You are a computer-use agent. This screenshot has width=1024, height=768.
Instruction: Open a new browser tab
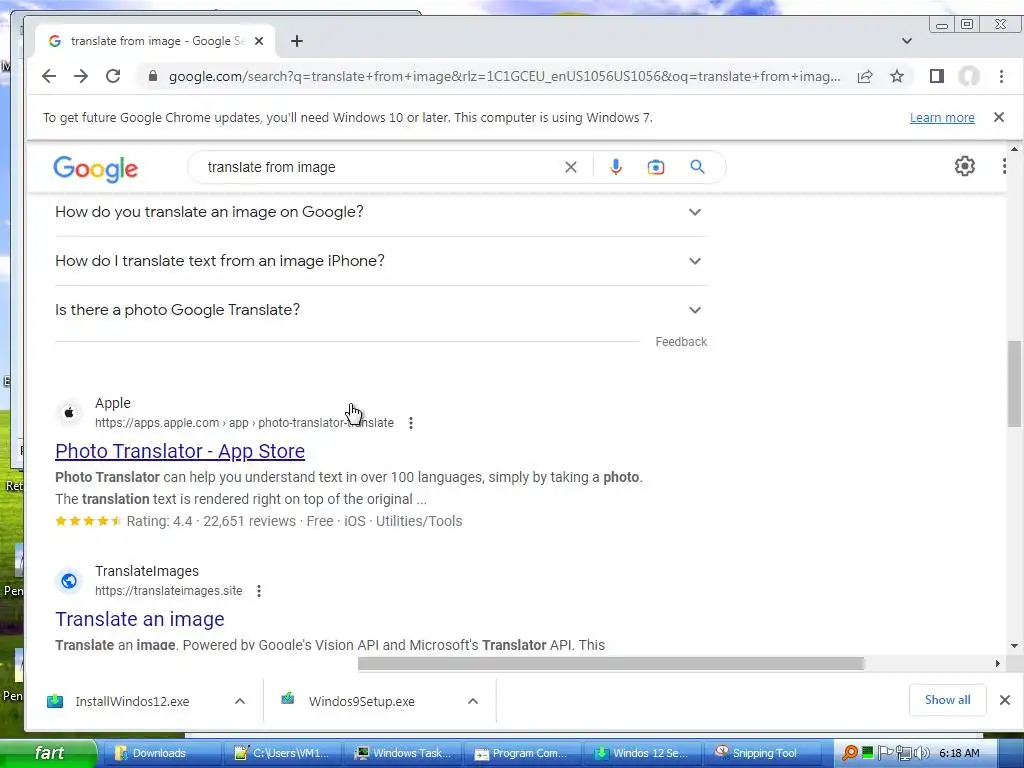coord(296,41)
